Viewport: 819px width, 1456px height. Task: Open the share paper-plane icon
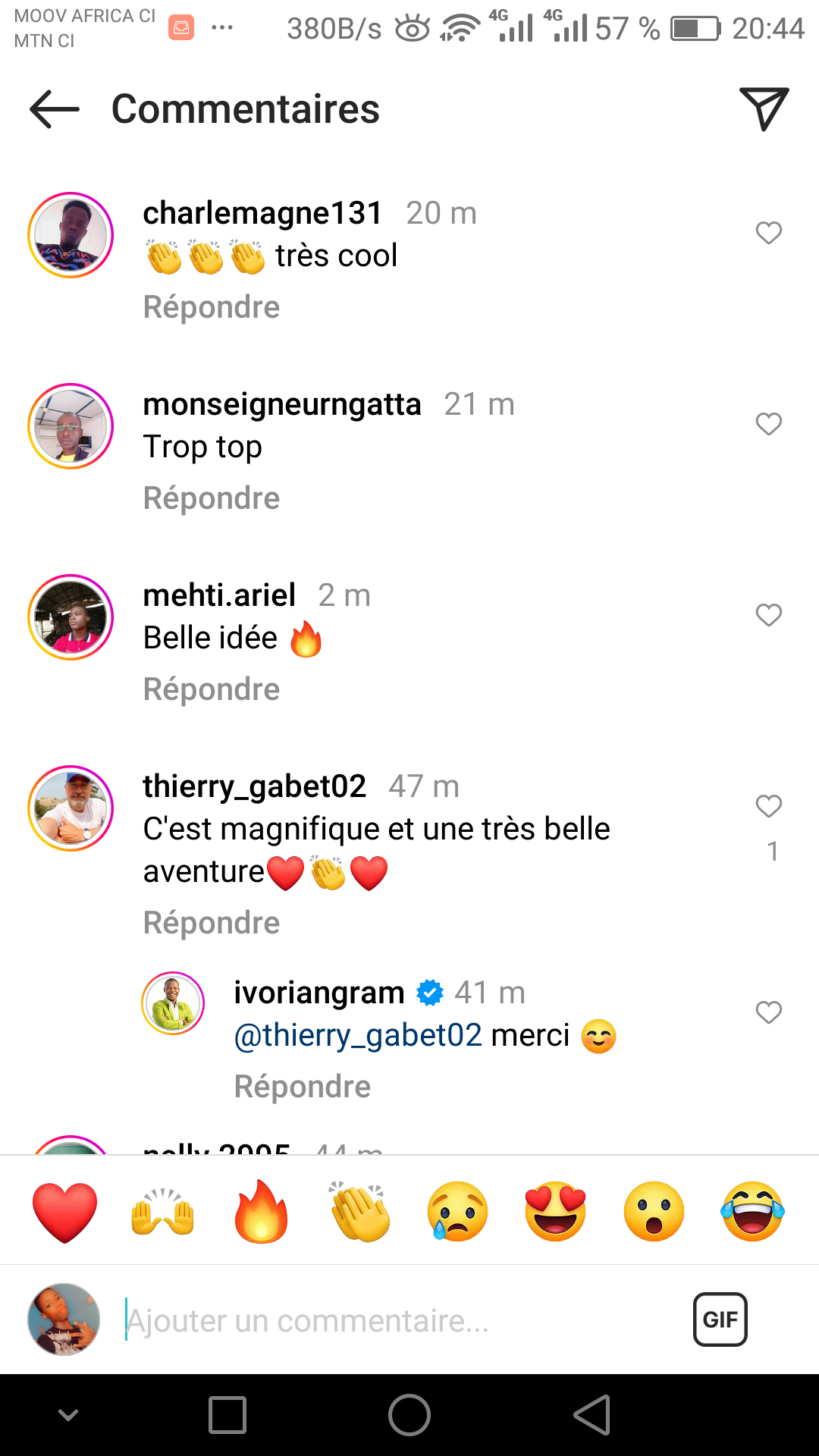pos(764,109)
